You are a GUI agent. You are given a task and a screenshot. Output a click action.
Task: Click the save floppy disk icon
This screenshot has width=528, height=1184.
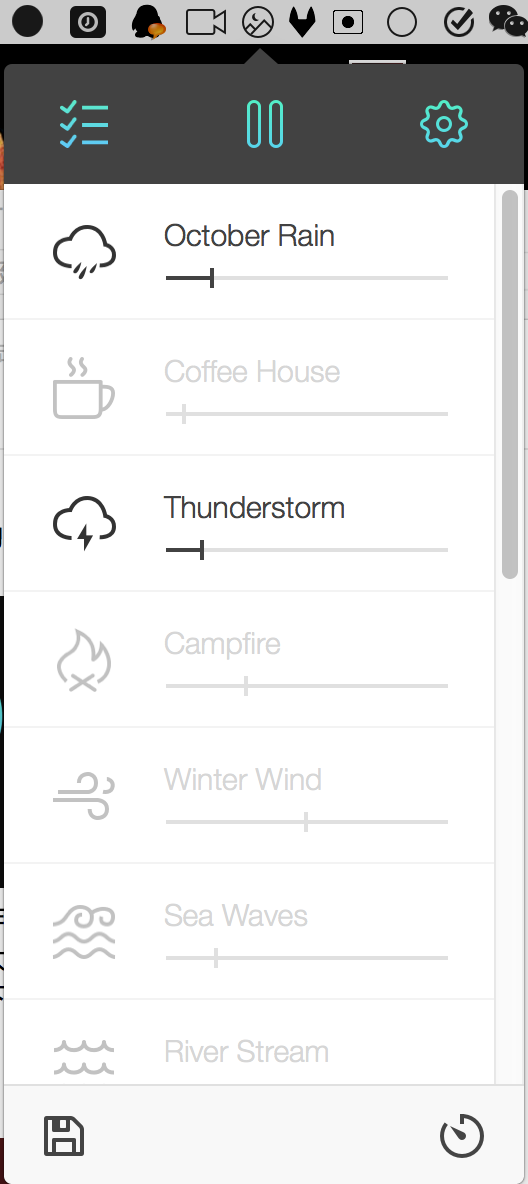click(x=64, y=1136)
